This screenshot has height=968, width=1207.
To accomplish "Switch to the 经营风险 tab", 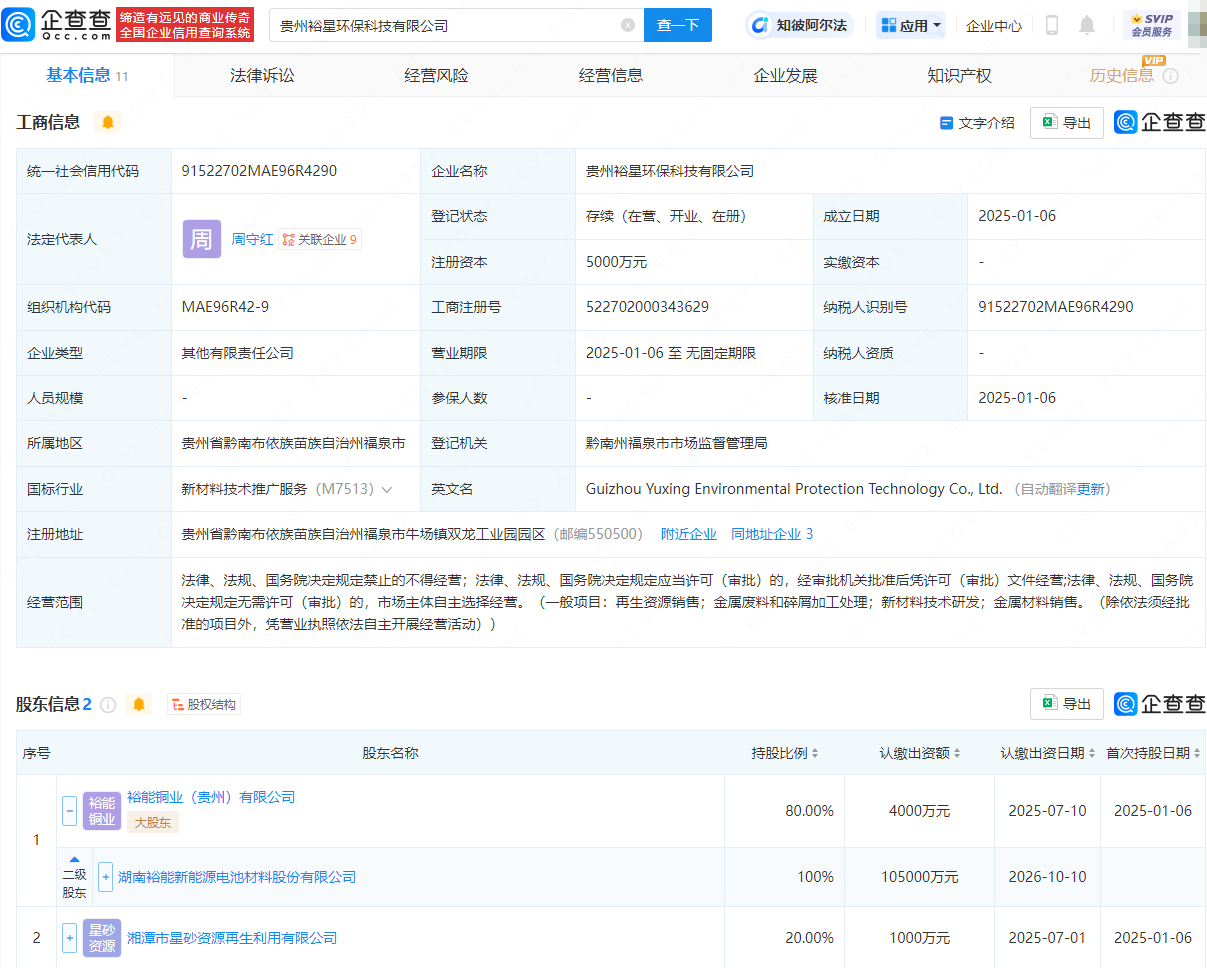I will click(x=436, y=75).
